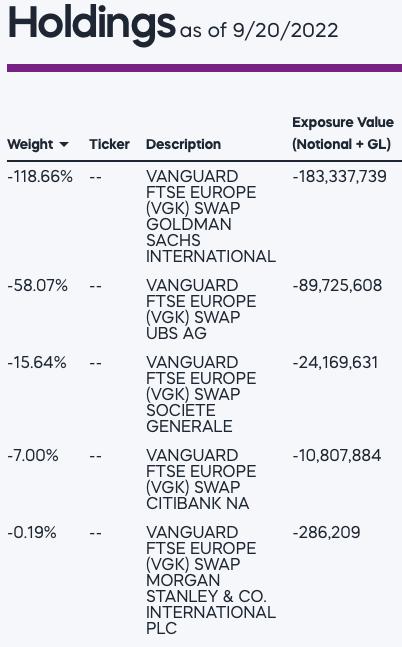The height and width of the screenshot is (647, 402).
Task: Click the Description column header
Action: (x=183, y=144)
